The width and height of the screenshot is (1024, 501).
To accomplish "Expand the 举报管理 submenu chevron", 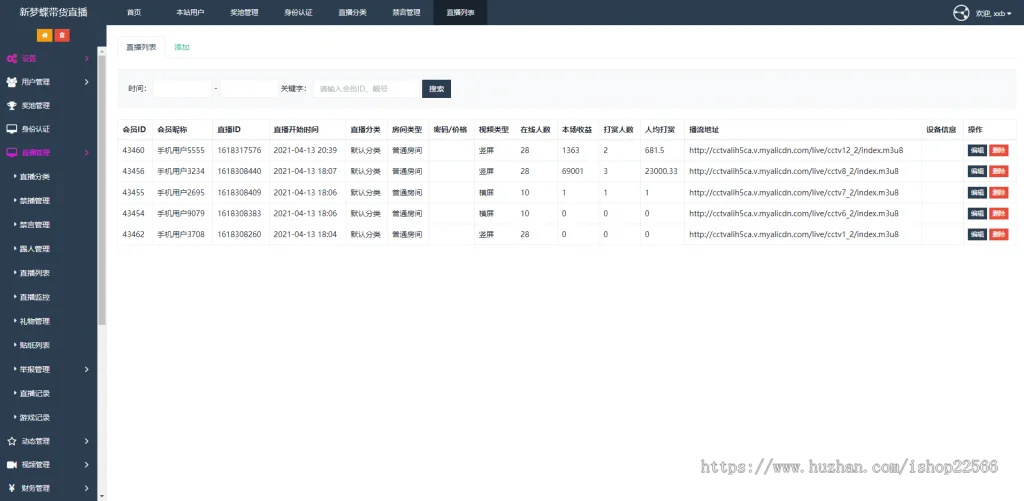I will (87, 370).
